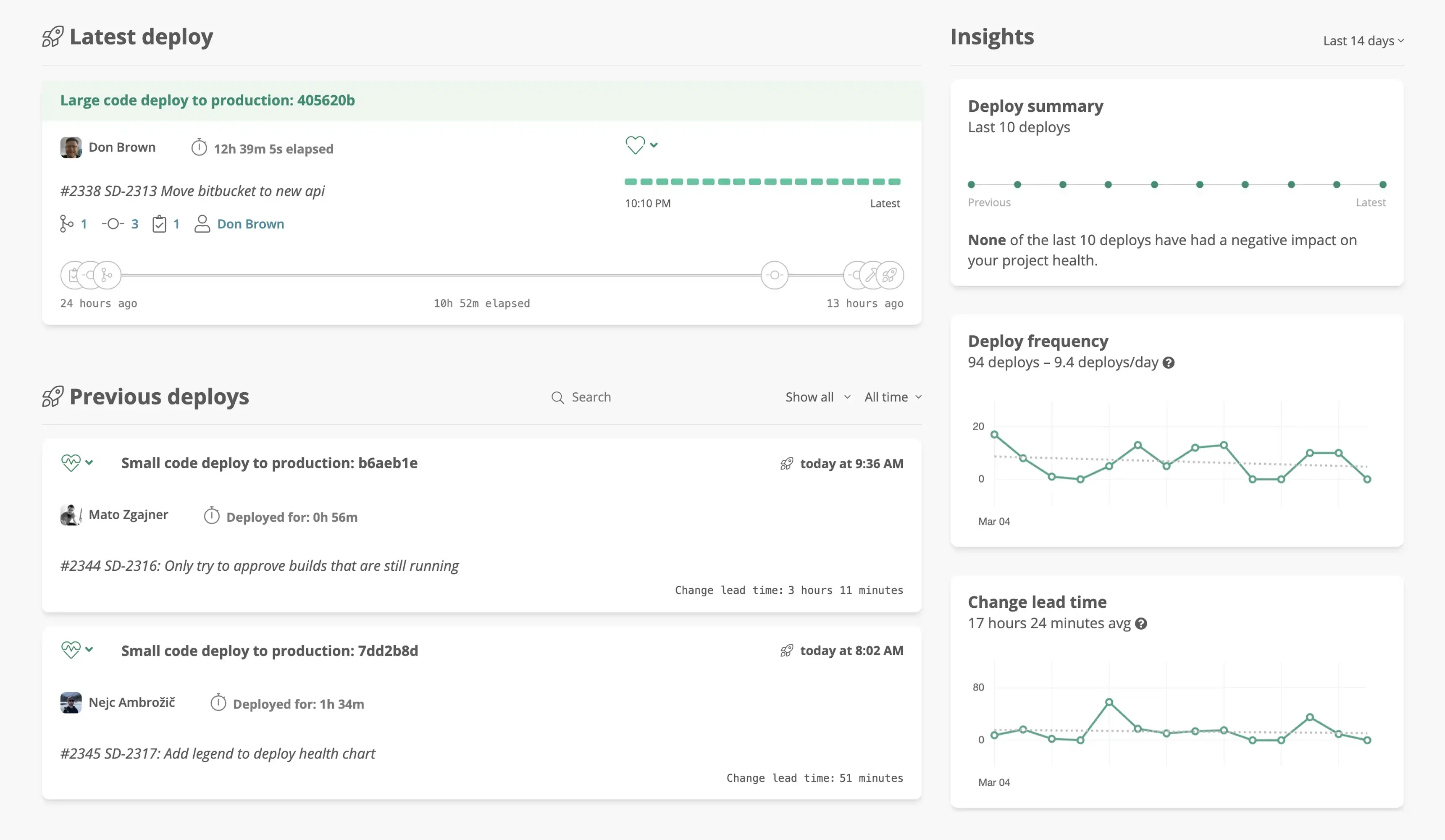Click the rocket icon beside Previous deploys heading
The width and height of the screenshot is (1445, 840).
point(53,396)
